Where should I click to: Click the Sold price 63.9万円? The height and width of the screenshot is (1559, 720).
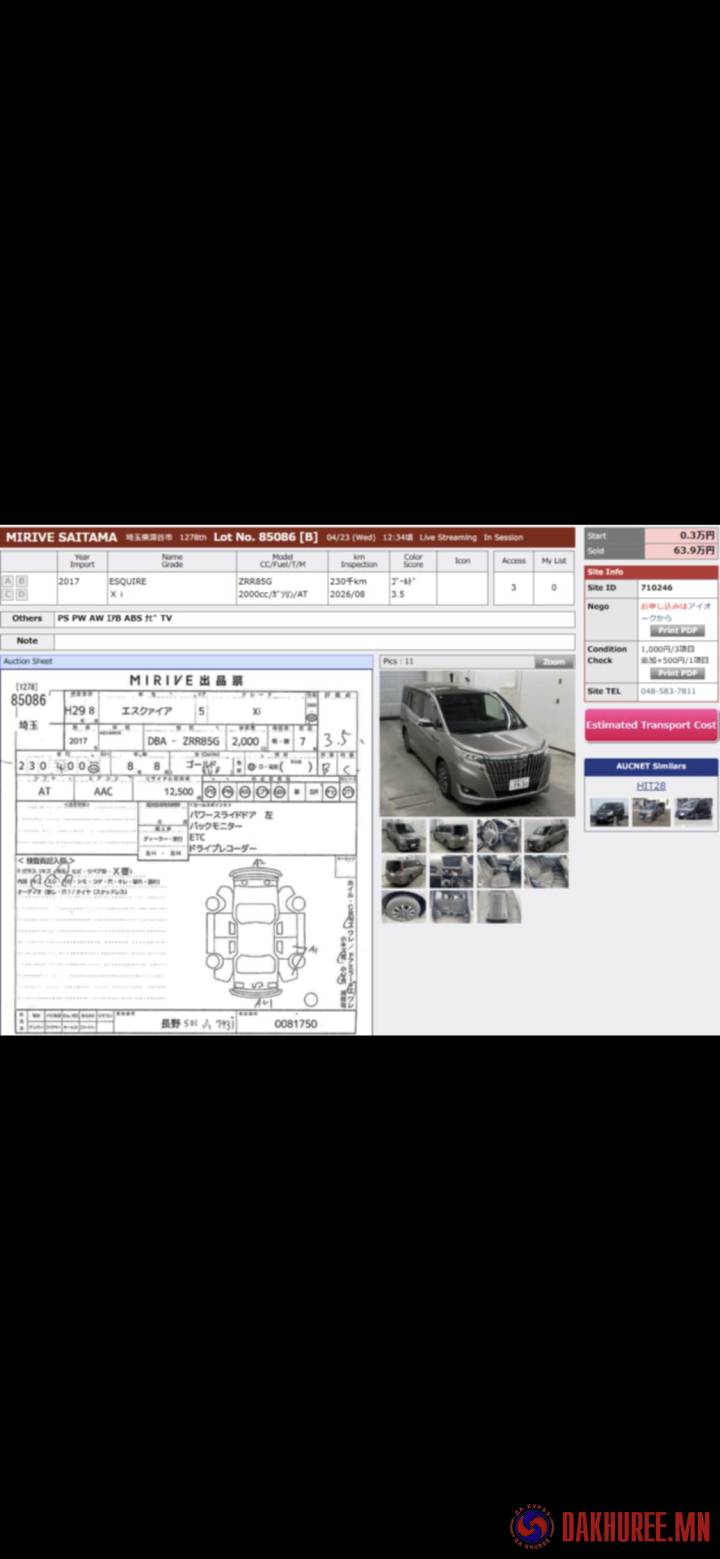694,550
